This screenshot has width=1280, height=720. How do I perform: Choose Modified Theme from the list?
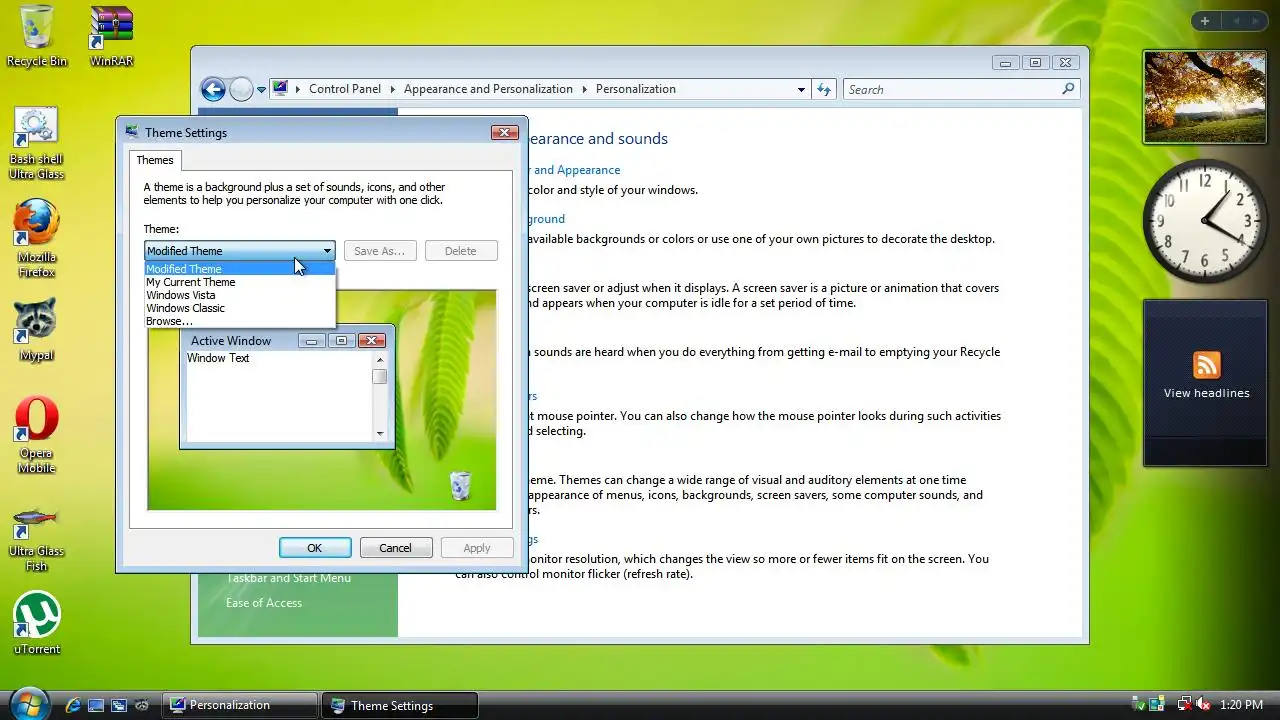pos(240,269)
